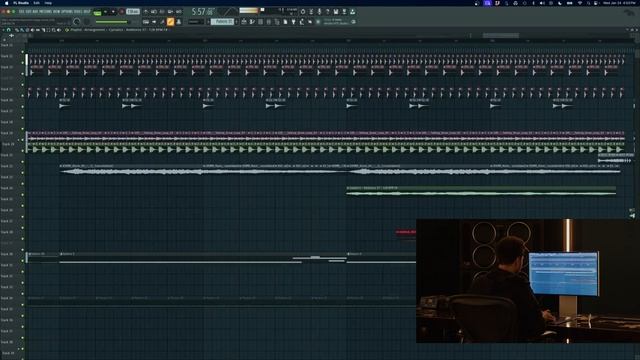
Task: Select the Draw pencil tool in playlist toolbar
Action: [x=17, y=30]
